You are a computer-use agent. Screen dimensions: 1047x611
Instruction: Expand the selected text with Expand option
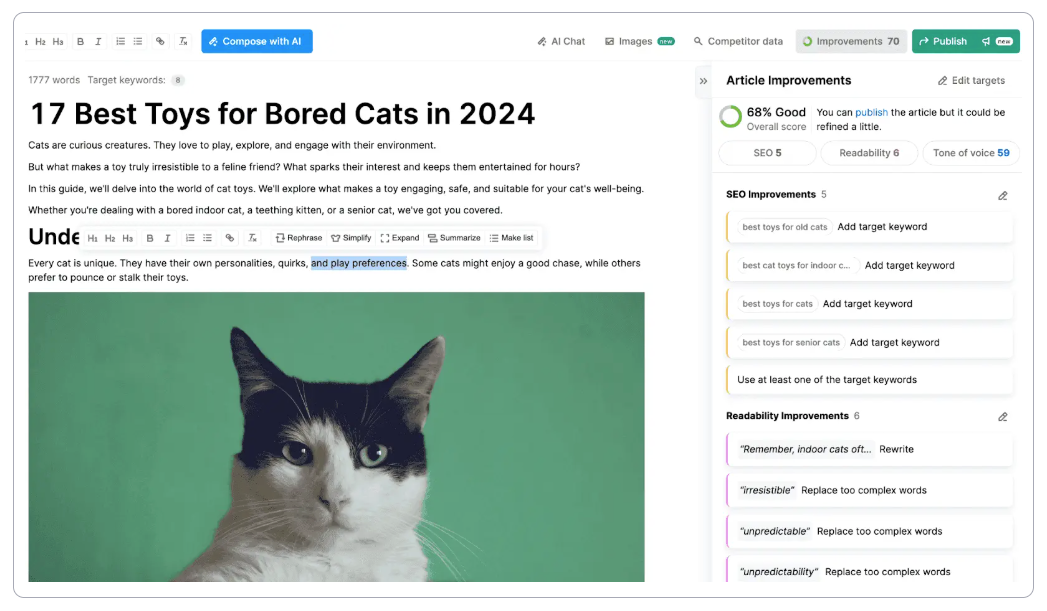coord(400,237)
